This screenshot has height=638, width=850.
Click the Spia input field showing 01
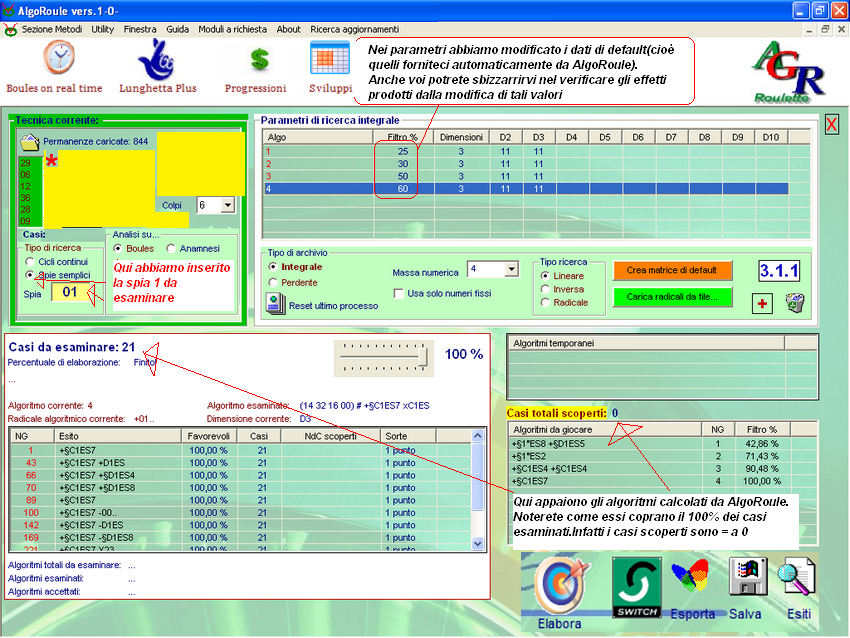pyautogui.click(x=69, y=292)
